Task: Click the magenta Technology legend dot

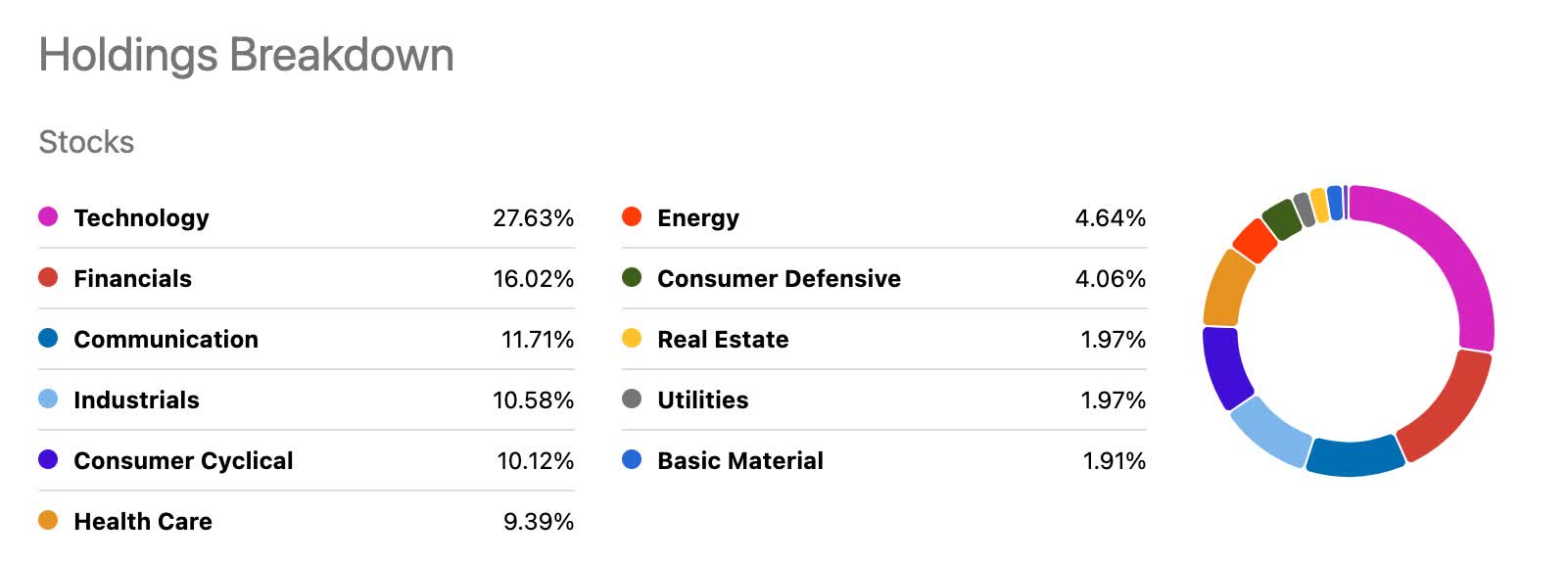Action: [x=48, y=216]
